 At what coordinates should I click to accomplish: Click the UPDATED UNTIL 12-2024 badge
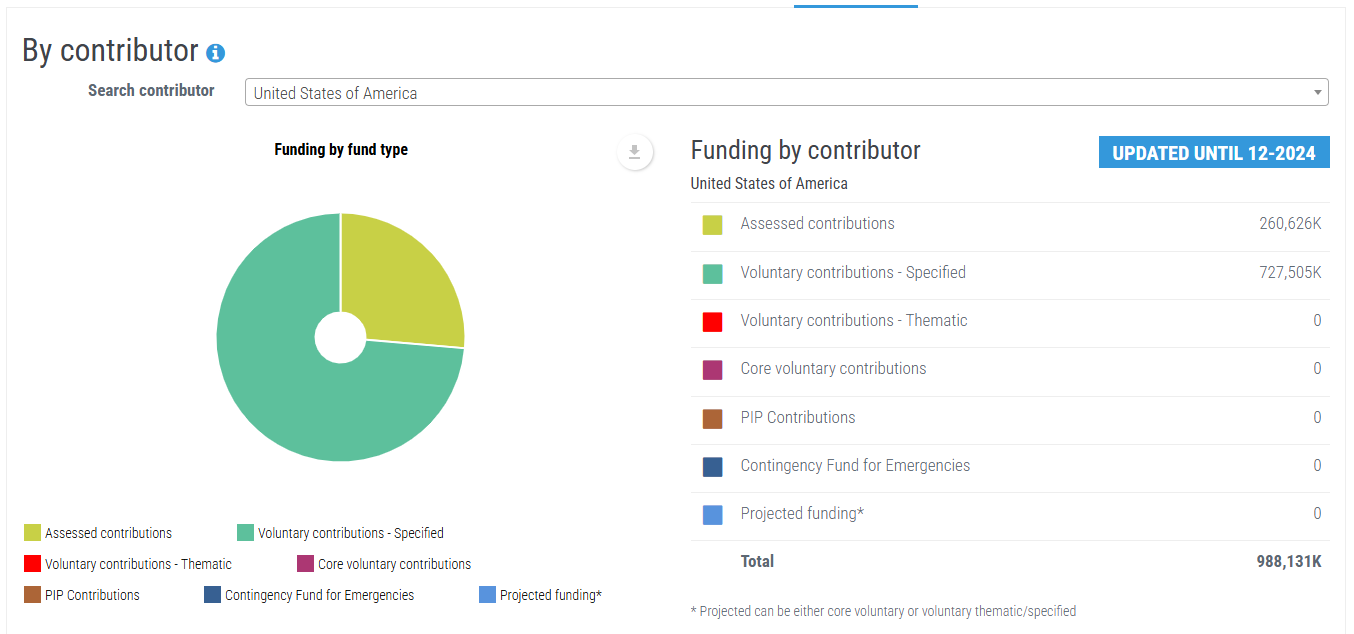[1214, 153]
